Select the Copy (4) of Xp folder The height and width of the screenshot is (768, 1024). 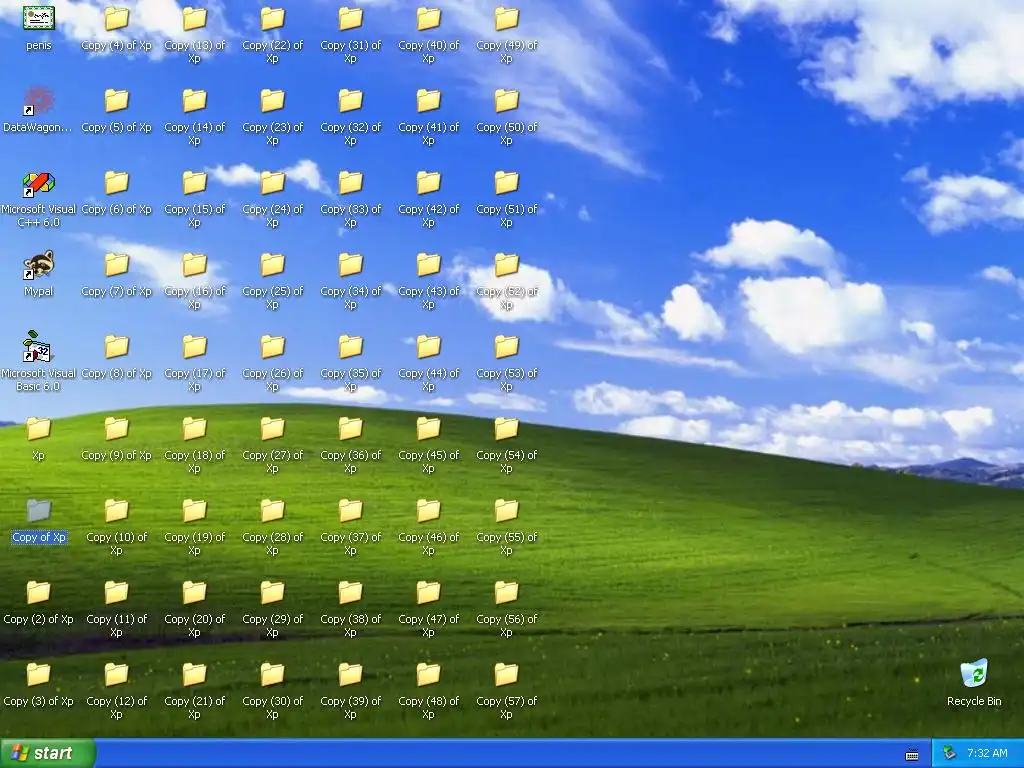point(116,20)
